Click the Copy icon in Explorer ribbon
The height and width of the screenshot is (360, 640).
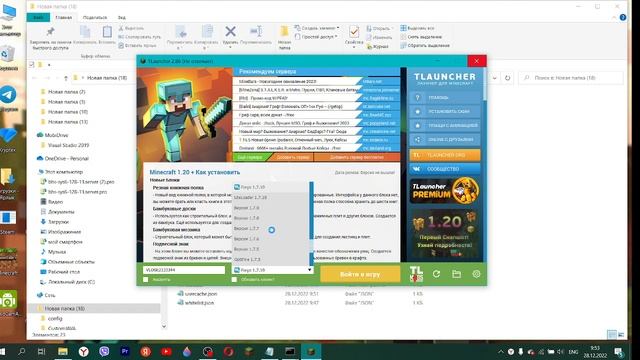[x=85, y=32]
